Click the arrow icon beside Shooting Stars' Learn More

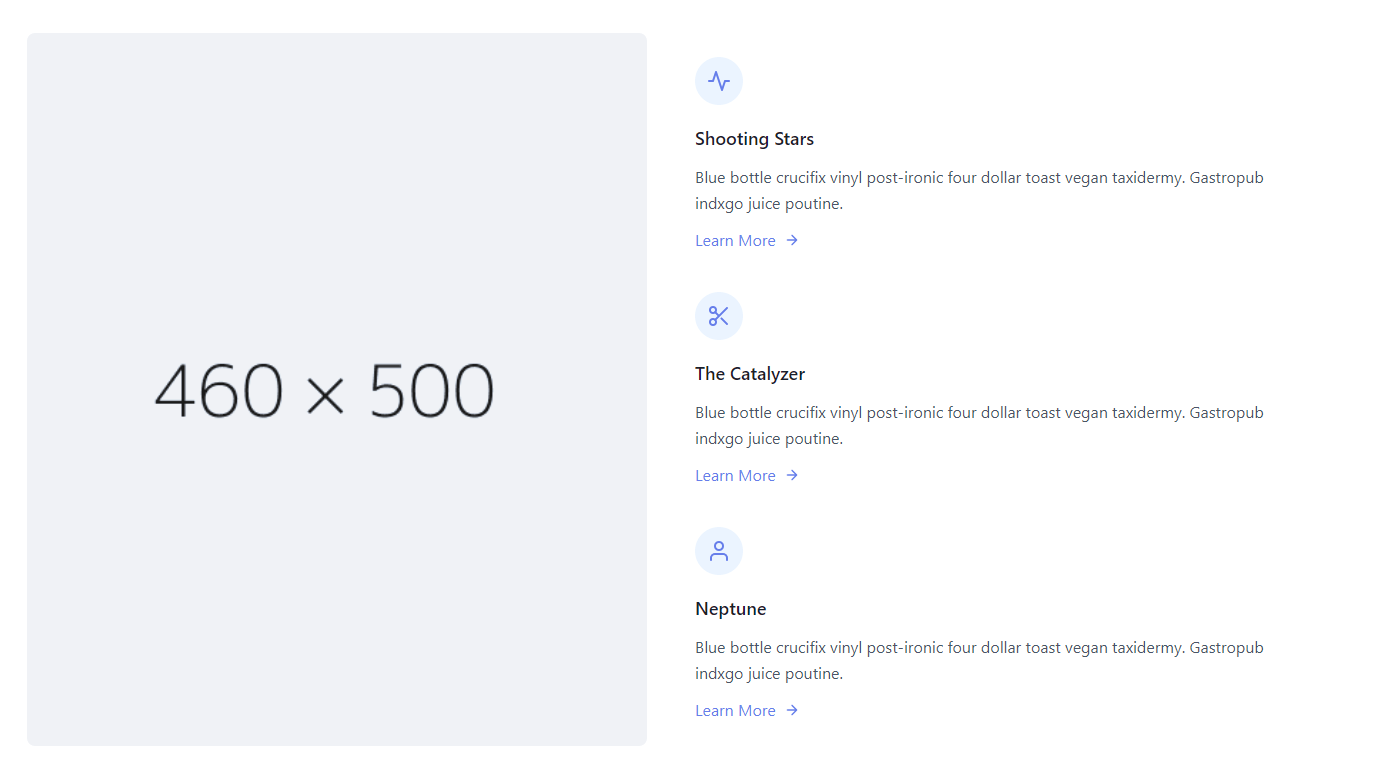click(792, 240)
